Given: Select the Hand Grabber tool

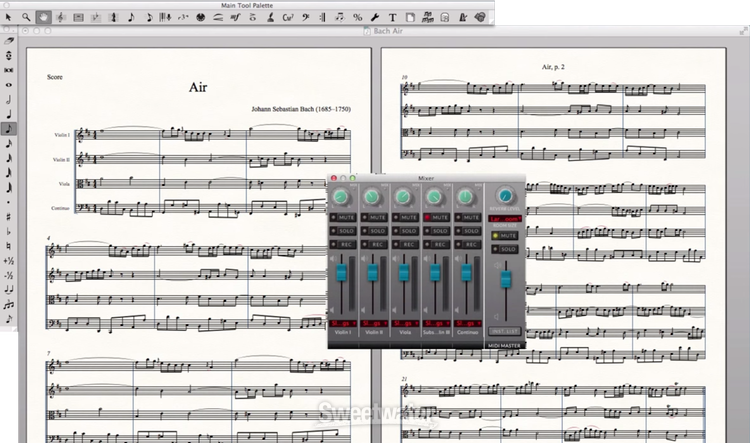Looking at the screenshot, I should [43, 18].
